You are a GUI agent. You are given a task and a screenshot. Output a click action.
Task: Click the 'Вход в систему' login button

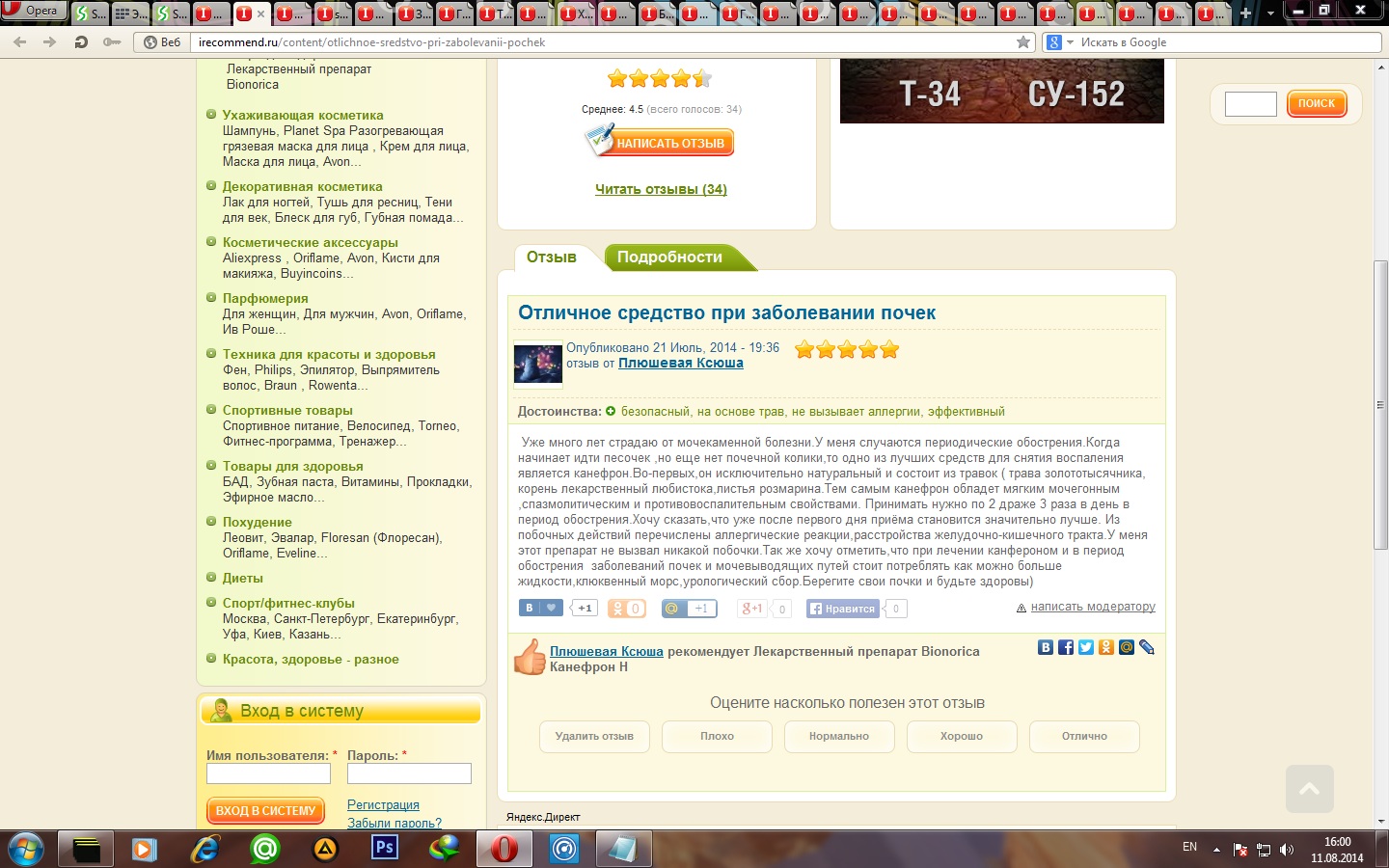[x=265, y=811]
